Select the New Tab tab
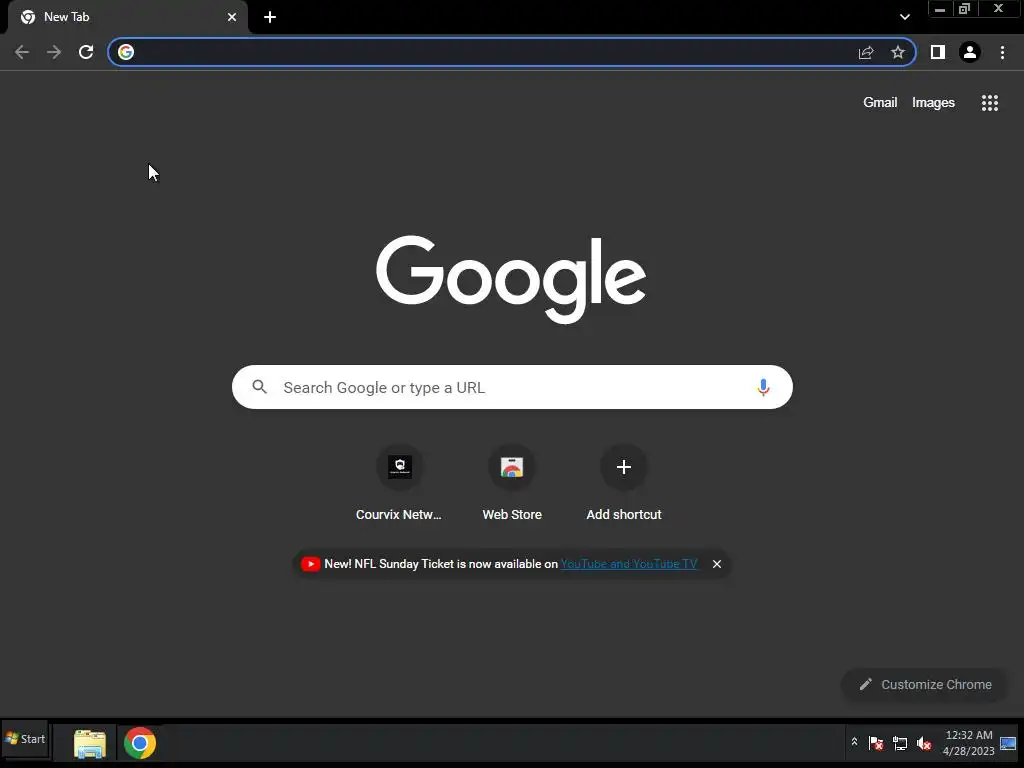 coord(128,17)
